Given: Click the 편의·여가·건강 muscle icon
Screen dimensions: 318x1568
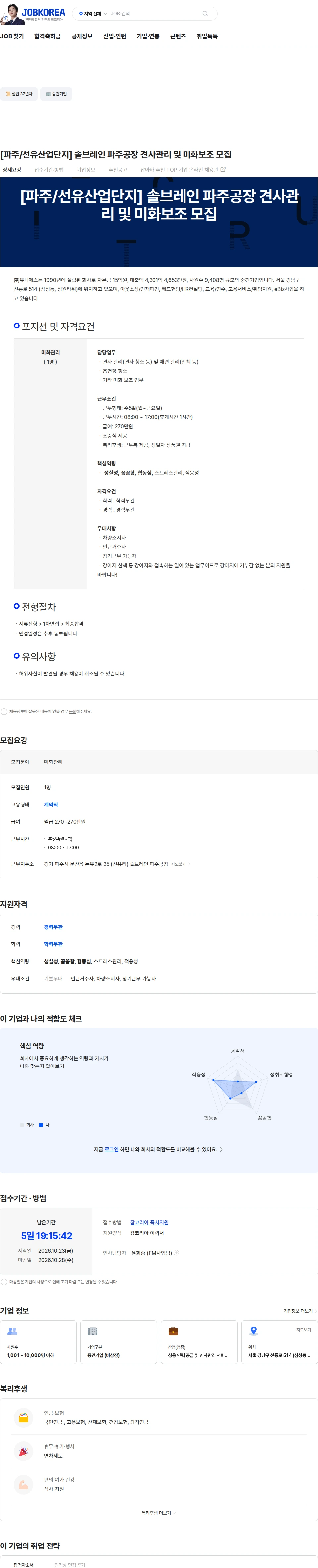Looking at the screenshot, I should pyautogui.click(x=23, y=1485).
